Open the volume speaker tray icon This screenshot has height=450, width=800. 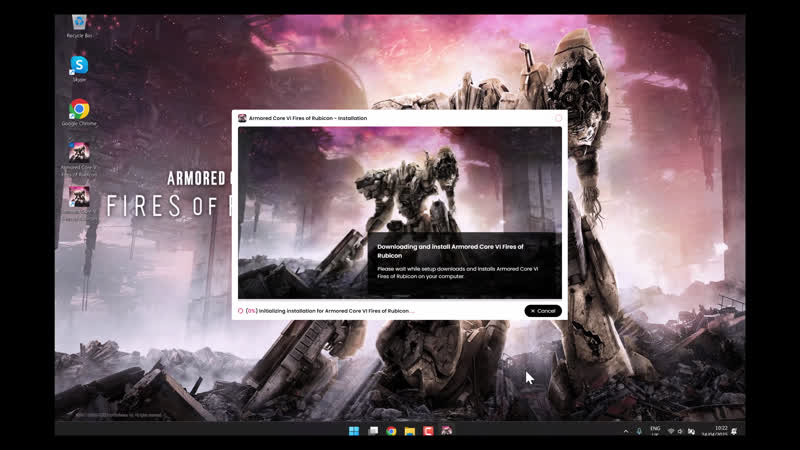pyautogui.click(x=680, y=431)
